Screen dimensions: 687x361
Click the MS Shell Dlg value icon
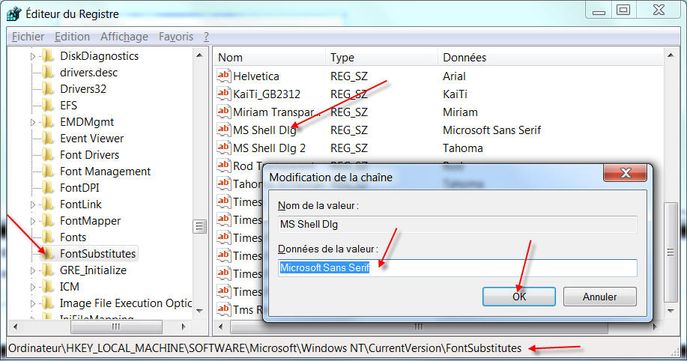coord(223,130)
